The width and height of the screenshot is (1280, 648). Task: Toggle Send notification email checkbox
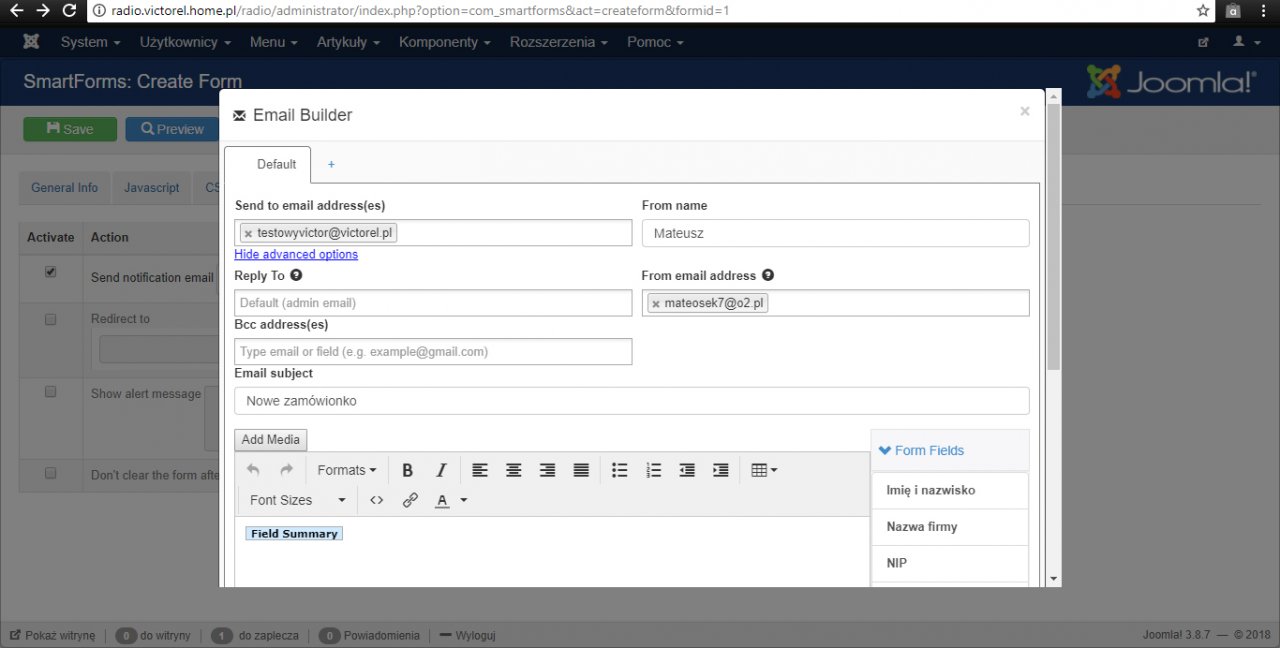[50, 272]
